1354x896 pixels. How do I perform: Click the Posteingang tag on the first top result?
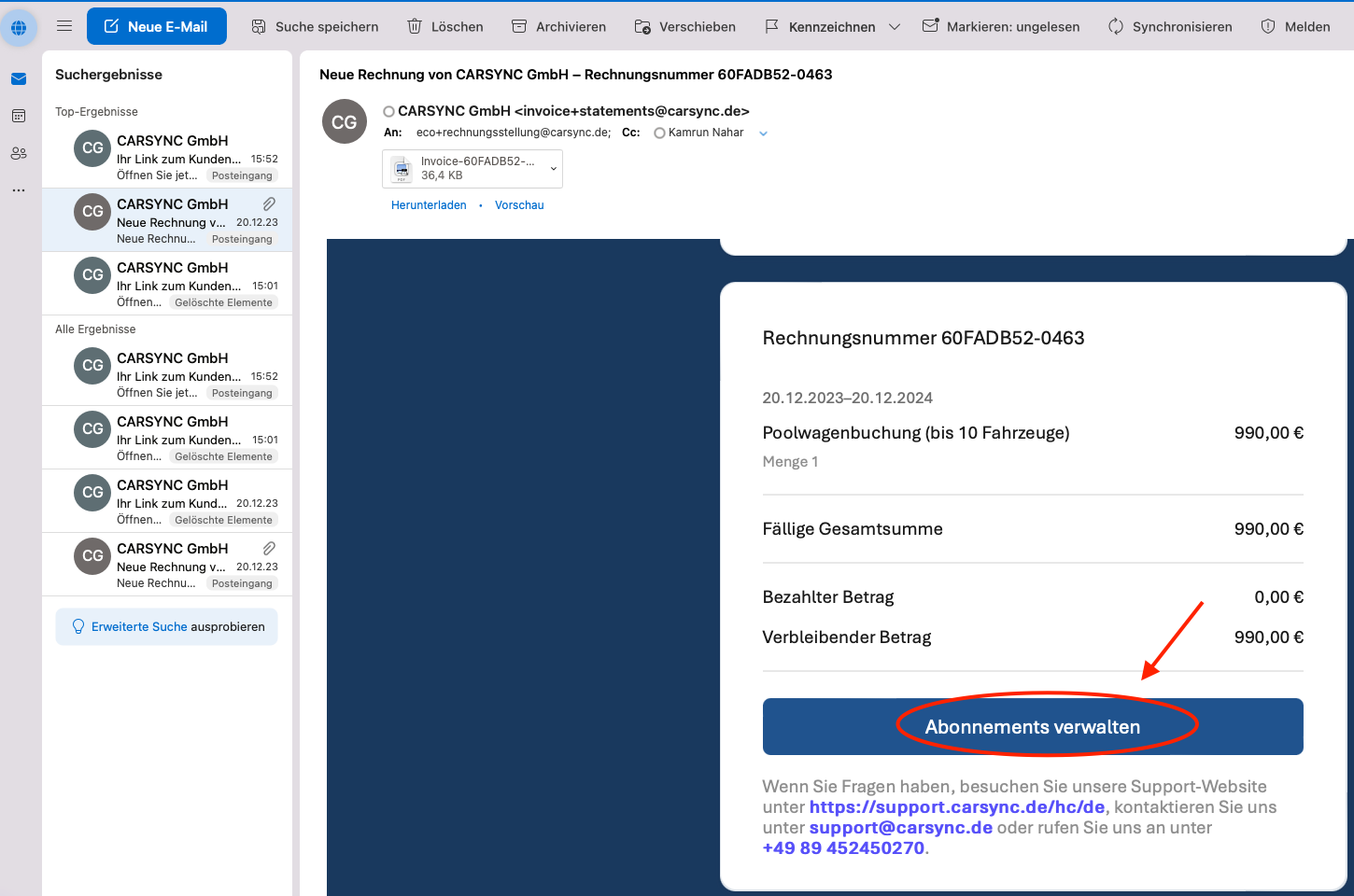click(242, 175)
